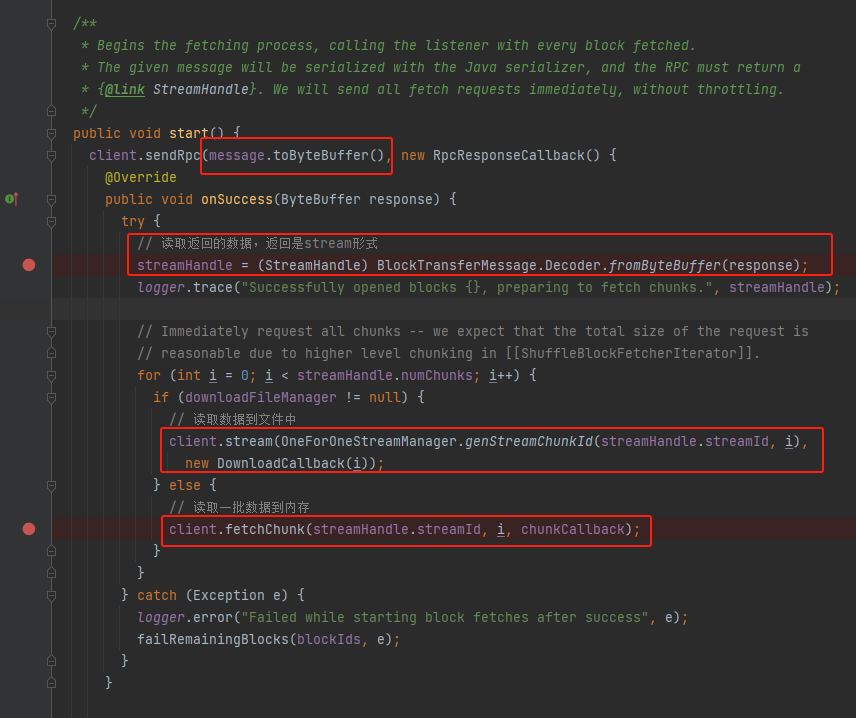
Task: Click the override gutter icon beside onSuccess
Action: (x=11, y=199)
